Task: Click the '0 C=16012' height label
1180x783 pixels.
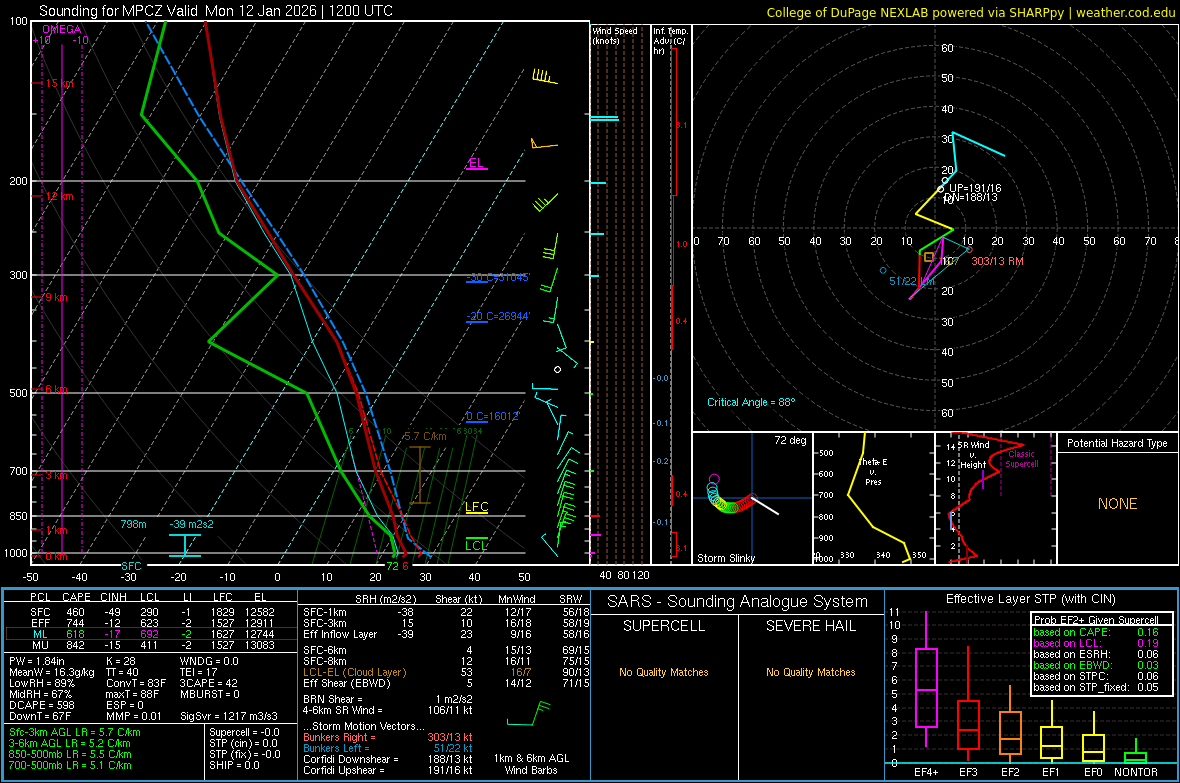Action: (x=492, y=416)
